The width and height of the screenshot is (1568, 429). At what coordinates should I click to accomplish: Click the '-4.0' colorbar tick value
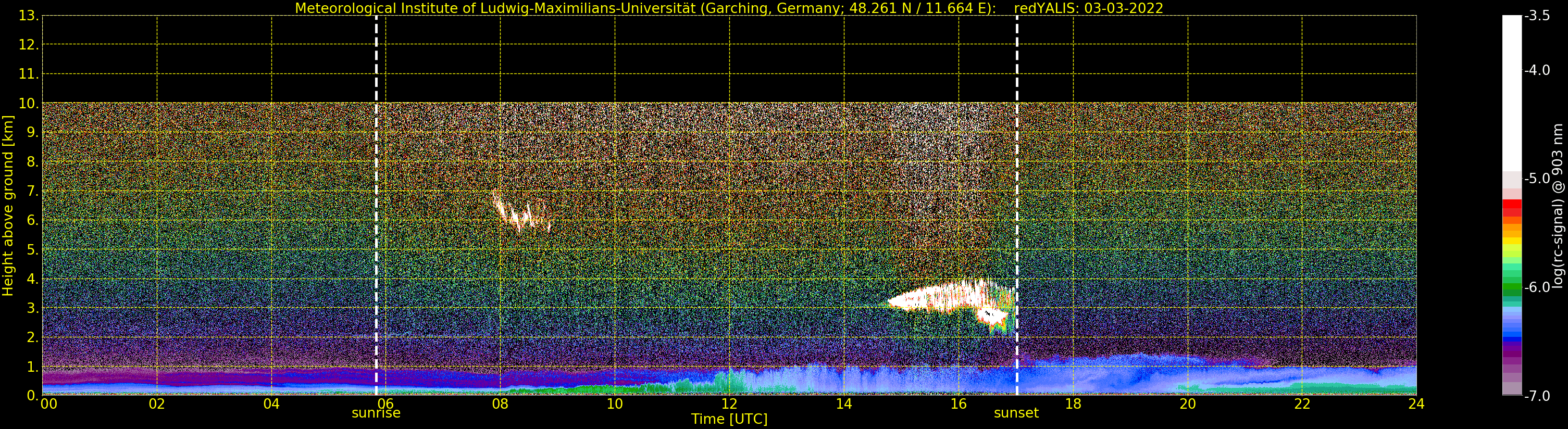click(x=1537, y=71)
